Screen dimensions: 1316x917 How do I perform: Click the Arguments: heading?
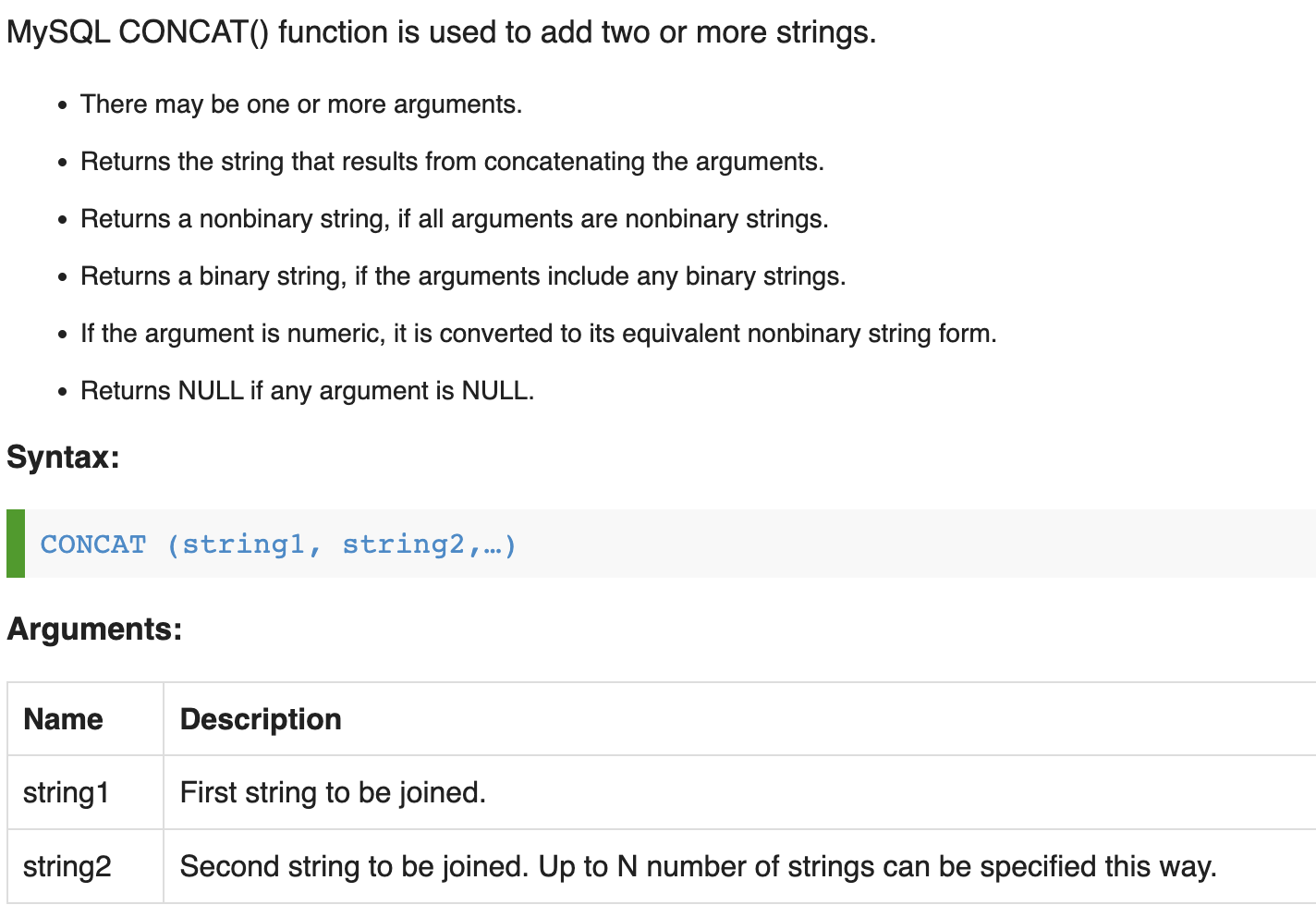[x=94, y=629]
